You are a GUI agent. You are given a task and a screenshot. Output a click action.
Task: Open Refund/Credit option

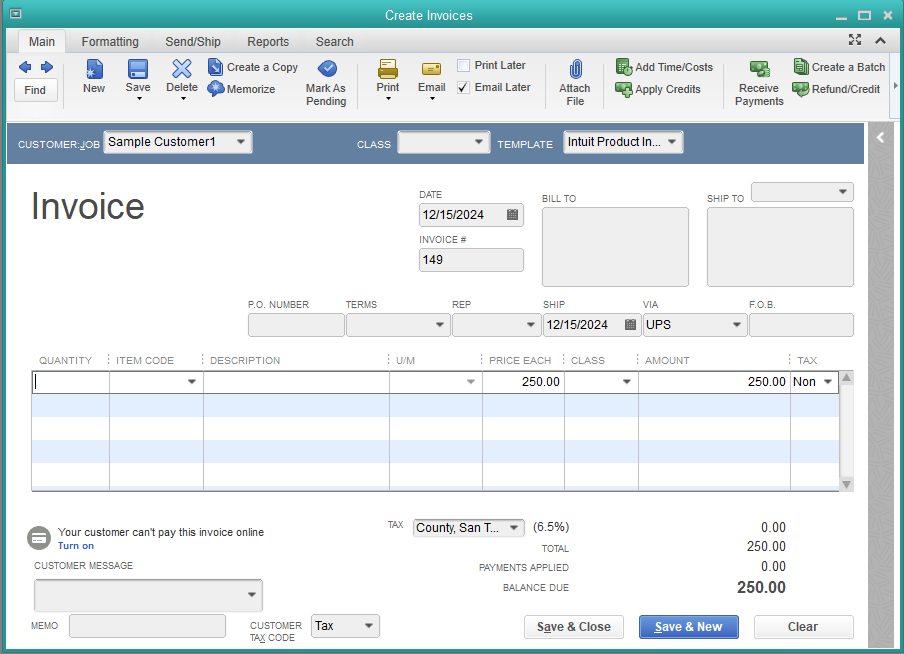(x=836, y=89)
